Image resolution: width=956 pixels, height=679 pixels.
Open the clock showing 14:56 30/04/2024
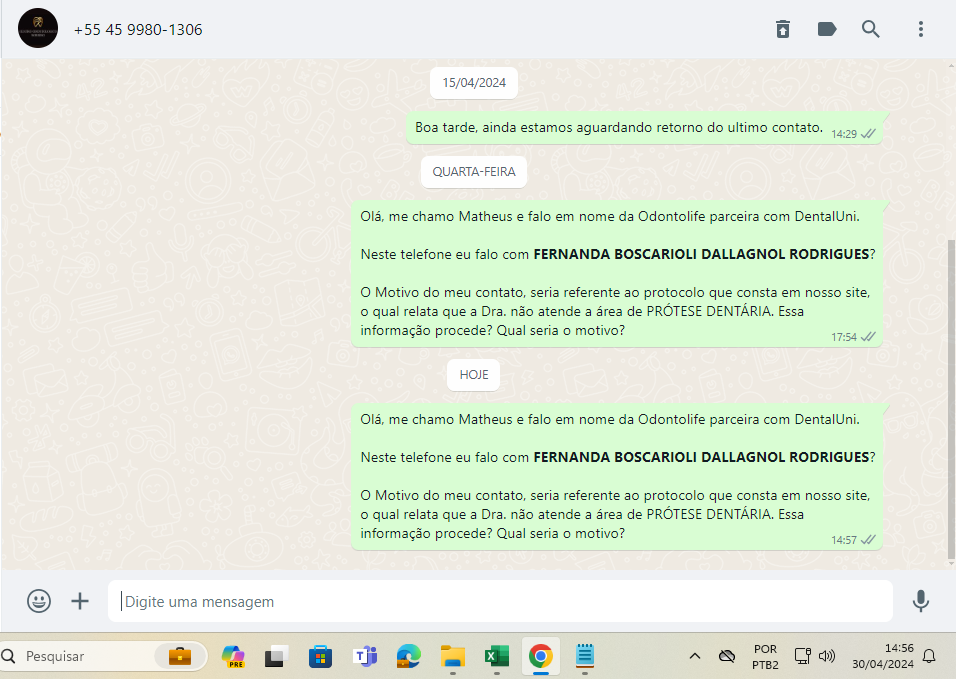pos(883,656)
